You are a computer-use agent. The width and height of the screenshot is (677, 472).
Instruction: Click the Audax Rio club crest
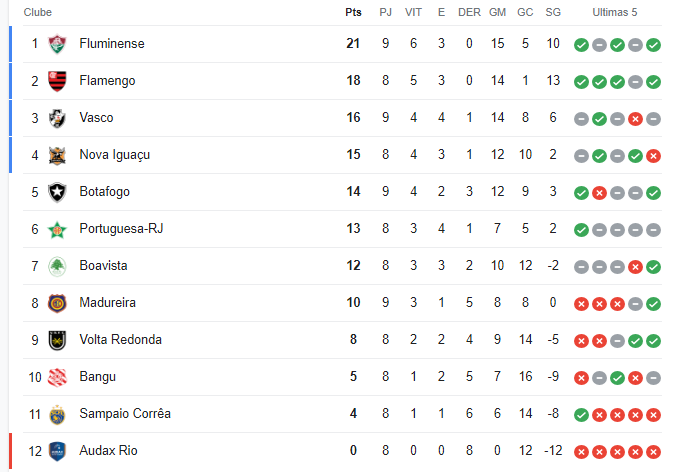(x=57, y=451)
